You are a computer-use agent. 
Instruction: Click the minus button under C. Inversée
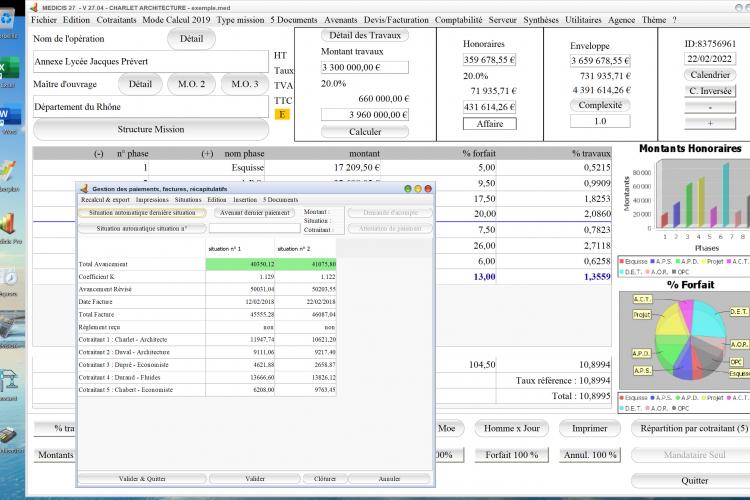pyautogui.click(x=710, y=107)
